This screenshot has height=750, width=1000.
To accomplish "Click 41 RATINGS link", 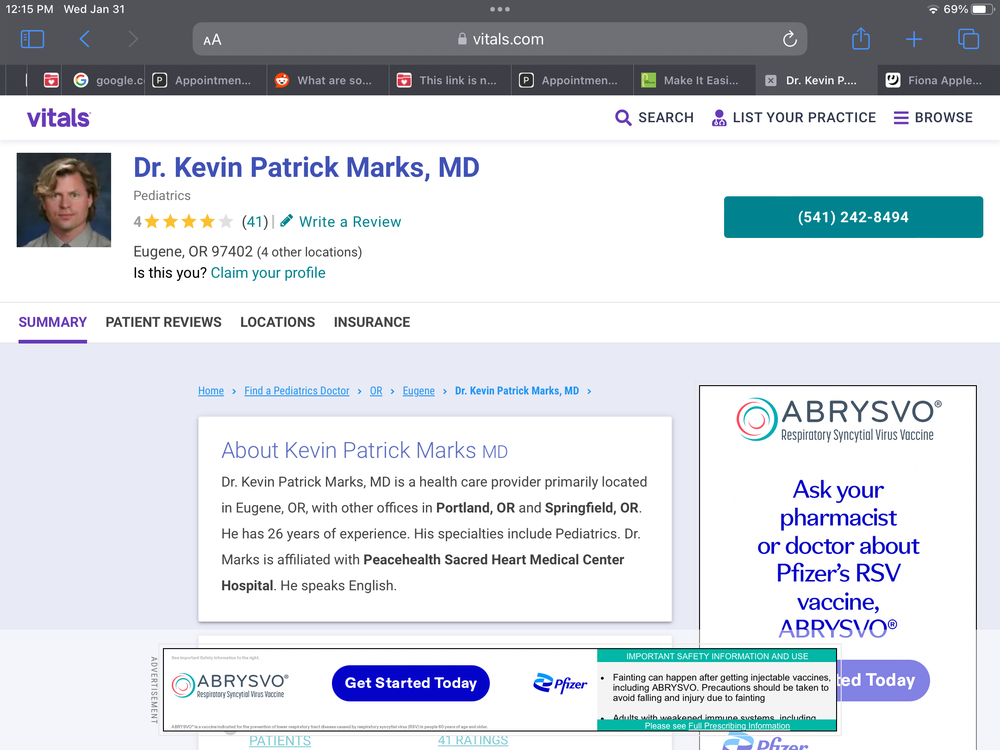I will [x=473, y=740].
